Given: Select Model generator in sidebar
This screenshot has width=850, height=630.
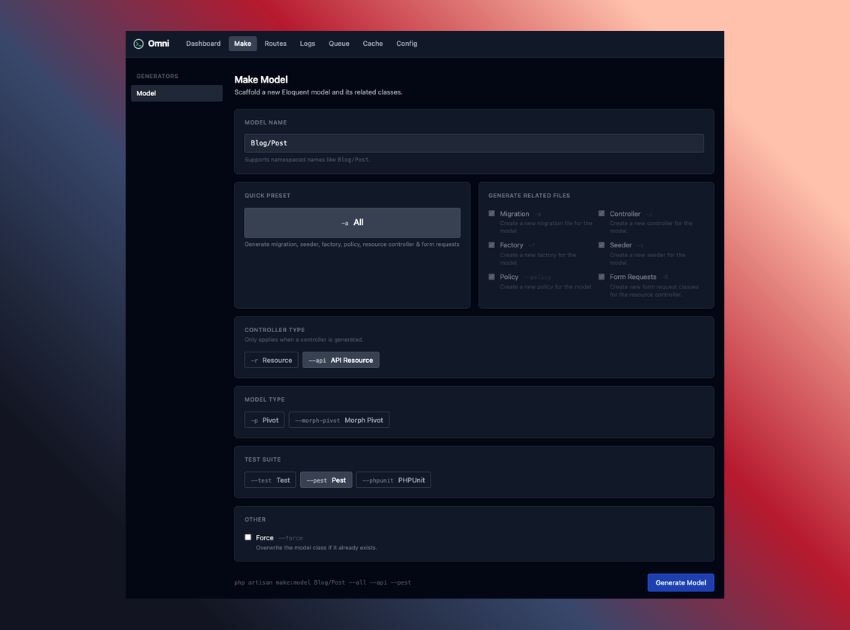Looking at the screenshot, I should coord(177,93).
